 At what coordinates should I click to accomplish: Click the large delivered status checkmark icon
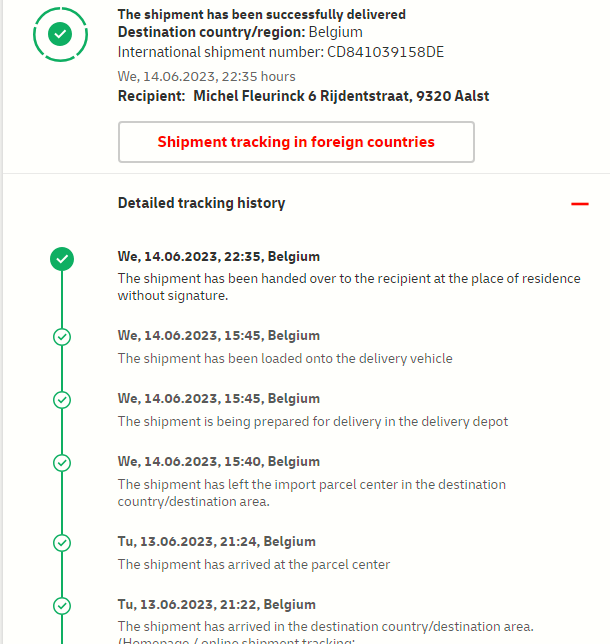point(61,35)
